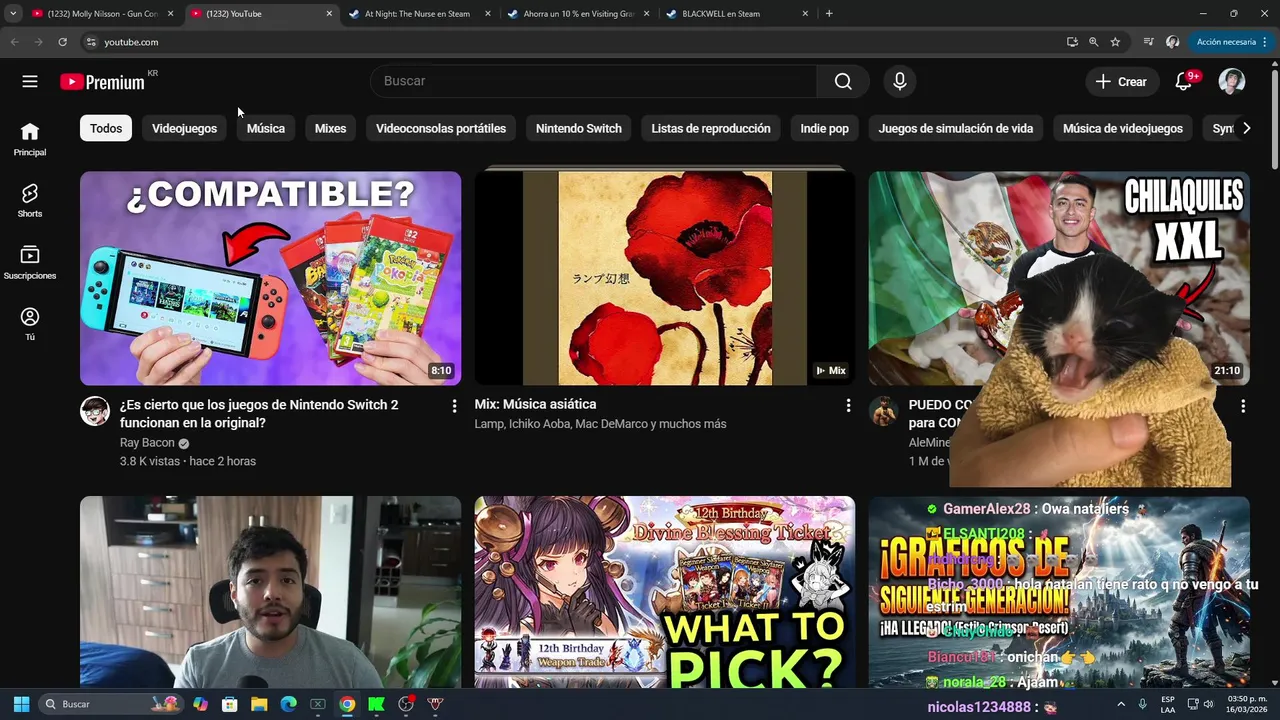Switch to At Night: The Nurse Steam tab
The height and width of the screenshot is (720, 1280).
(x=417, y=14)
